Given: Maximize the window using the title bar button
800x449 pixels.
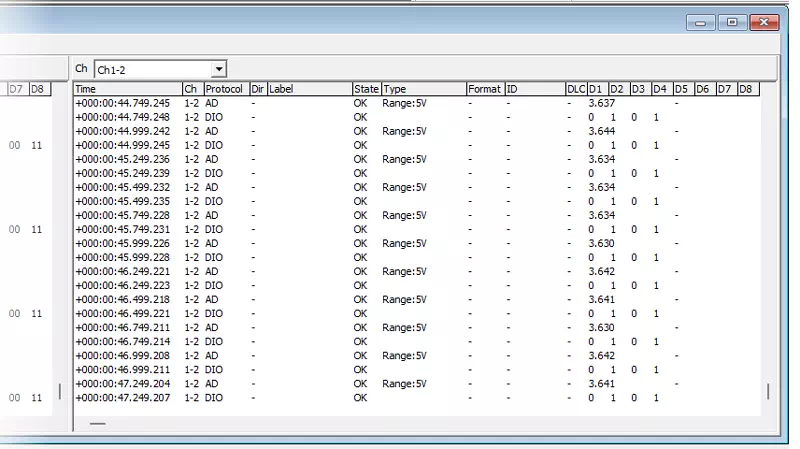Looking at the screenshot, I should pyautogui.click(x=732, y=22).
